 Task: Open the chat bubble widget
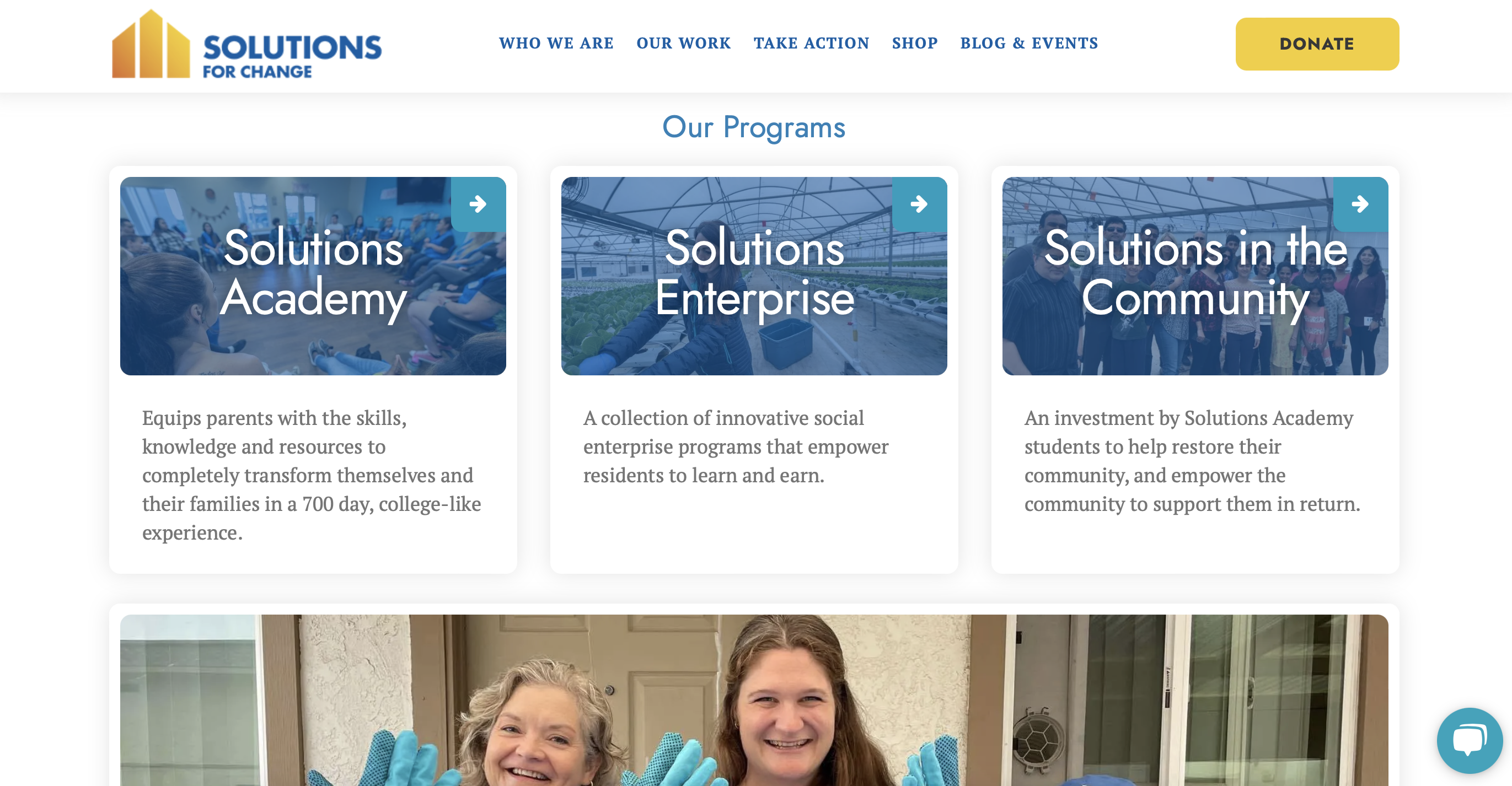pos(1469,740)
